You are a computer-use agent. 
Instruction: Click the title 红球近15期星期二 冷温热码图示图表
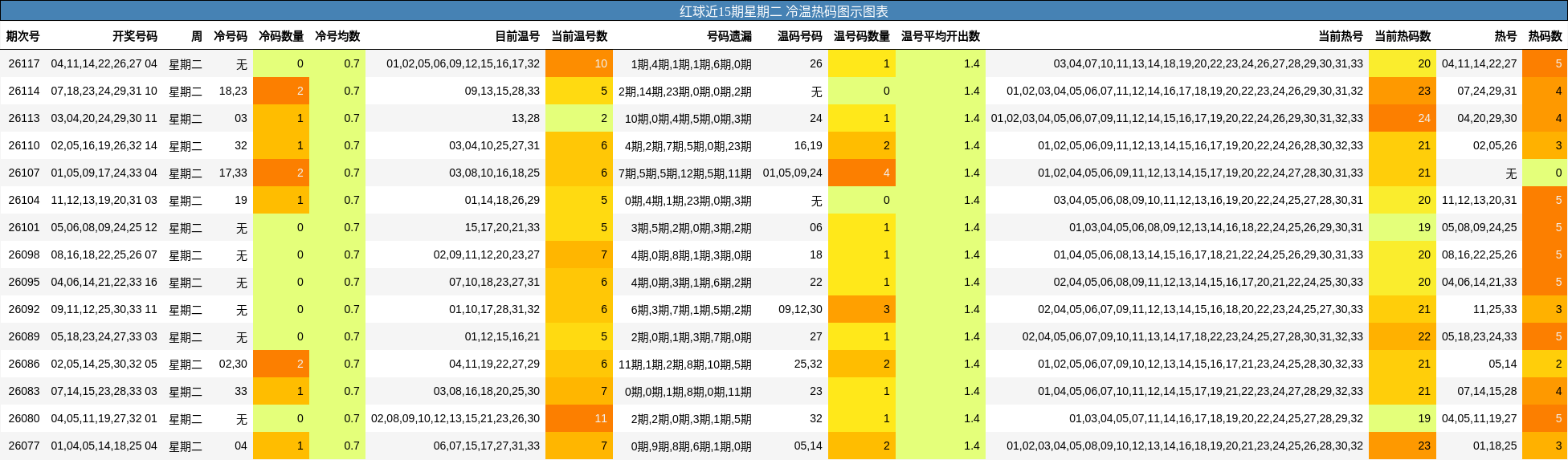point(784,11)
